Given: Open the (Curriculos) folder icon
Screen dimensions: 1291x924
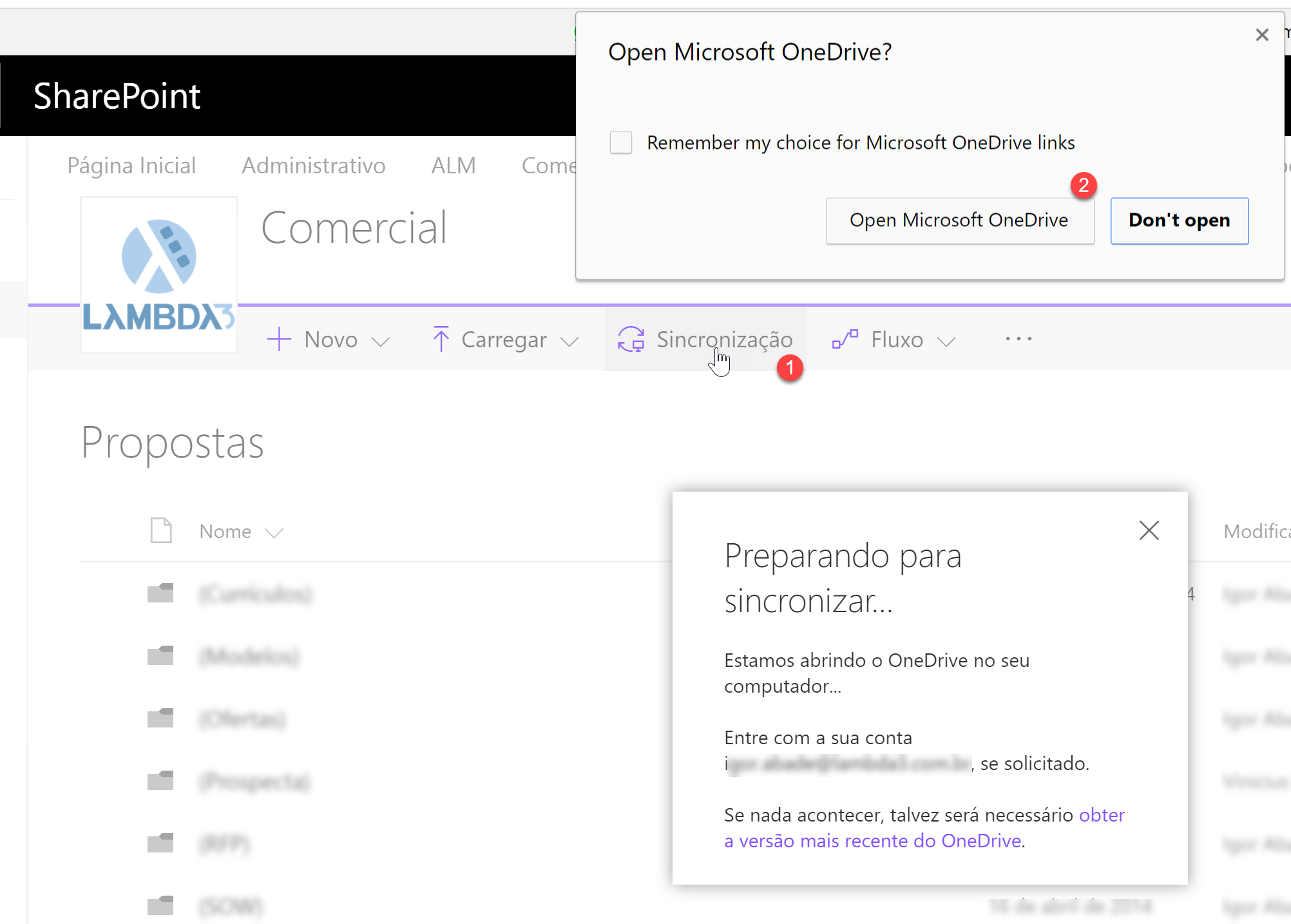Looking at the screenshot, I should pyautogui.click(x=160, y=593).
